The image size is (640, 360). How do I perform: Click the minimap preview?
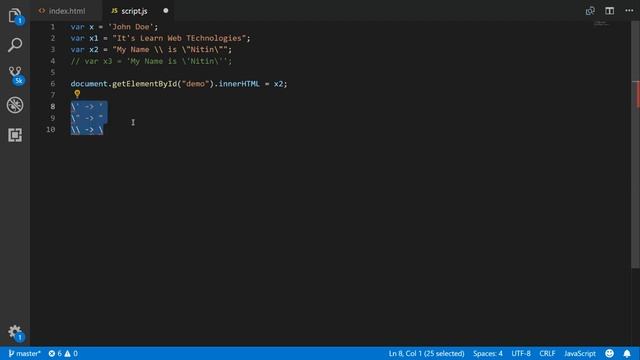pyautogui.click(x=602, y=24)
